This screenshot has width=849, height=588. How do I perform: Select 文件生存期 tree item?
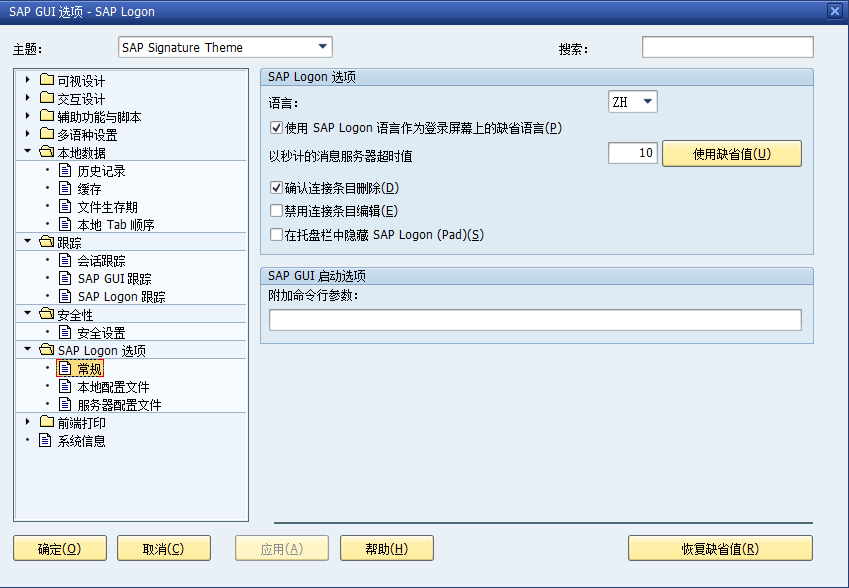(x=107, y=207)
